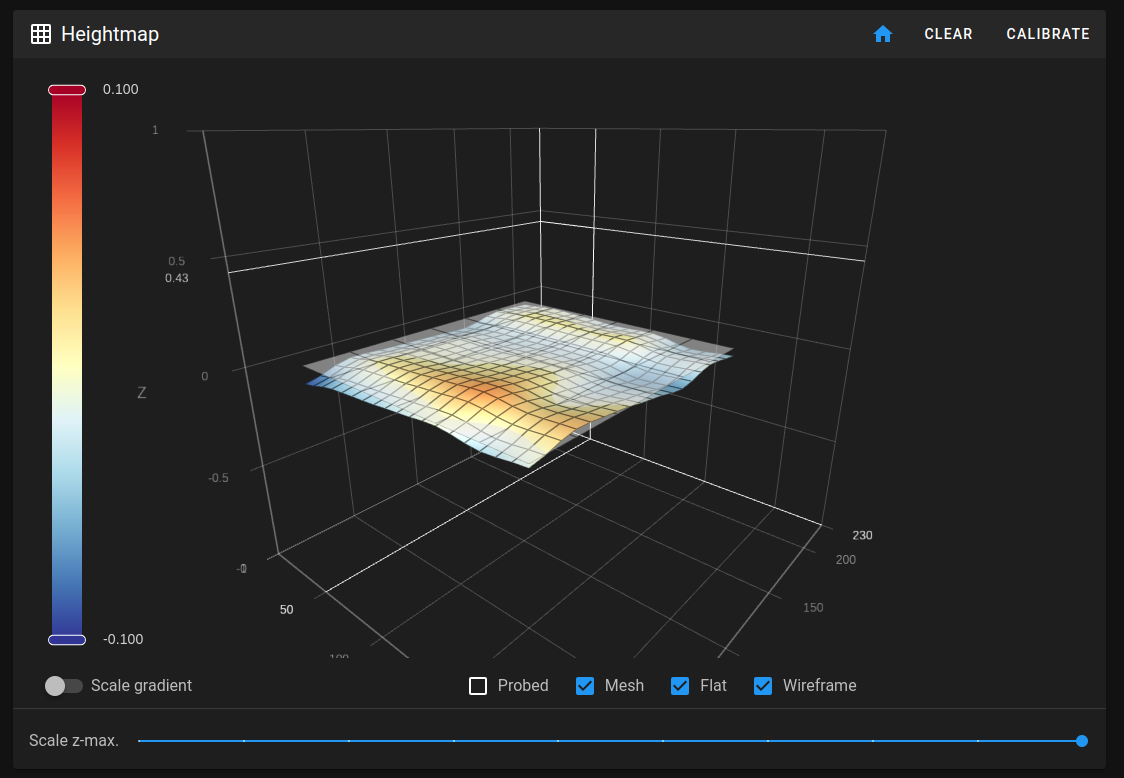The width and height of the screenshot is (1124, 778).
Task: Disable the Wireframe checkbox
Action: click(x=763, y=686)
